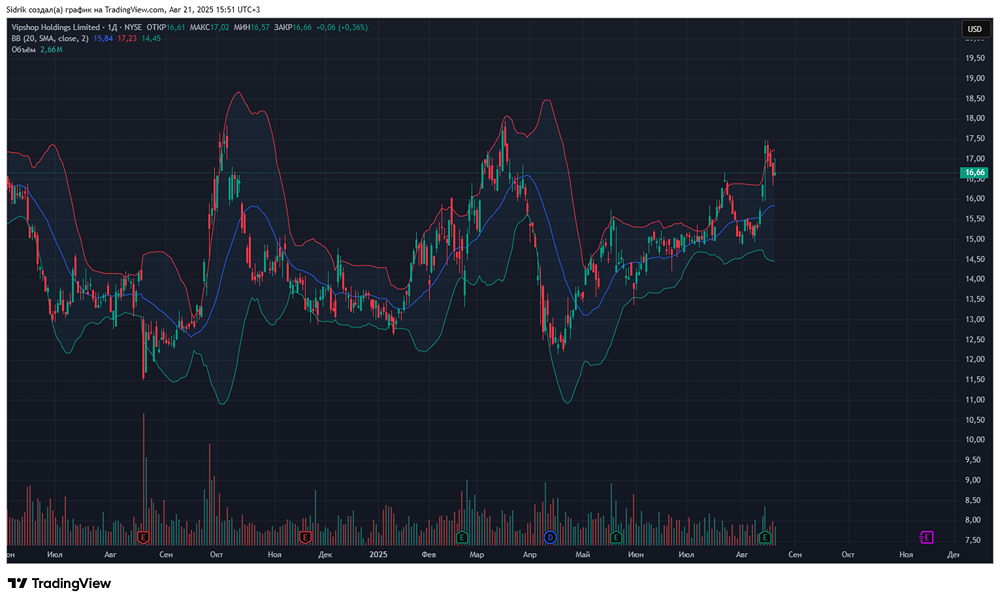Click the Объём volume indicator legend
1000x603 pixels.
tap(24, 50)
